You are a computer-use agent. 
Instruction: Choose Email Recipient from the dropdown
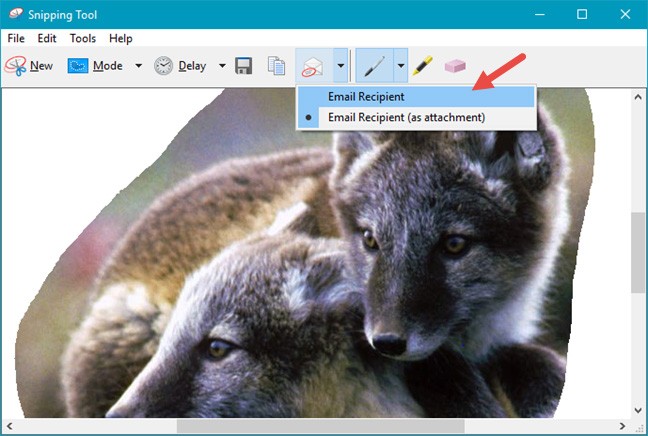(366, 97)
